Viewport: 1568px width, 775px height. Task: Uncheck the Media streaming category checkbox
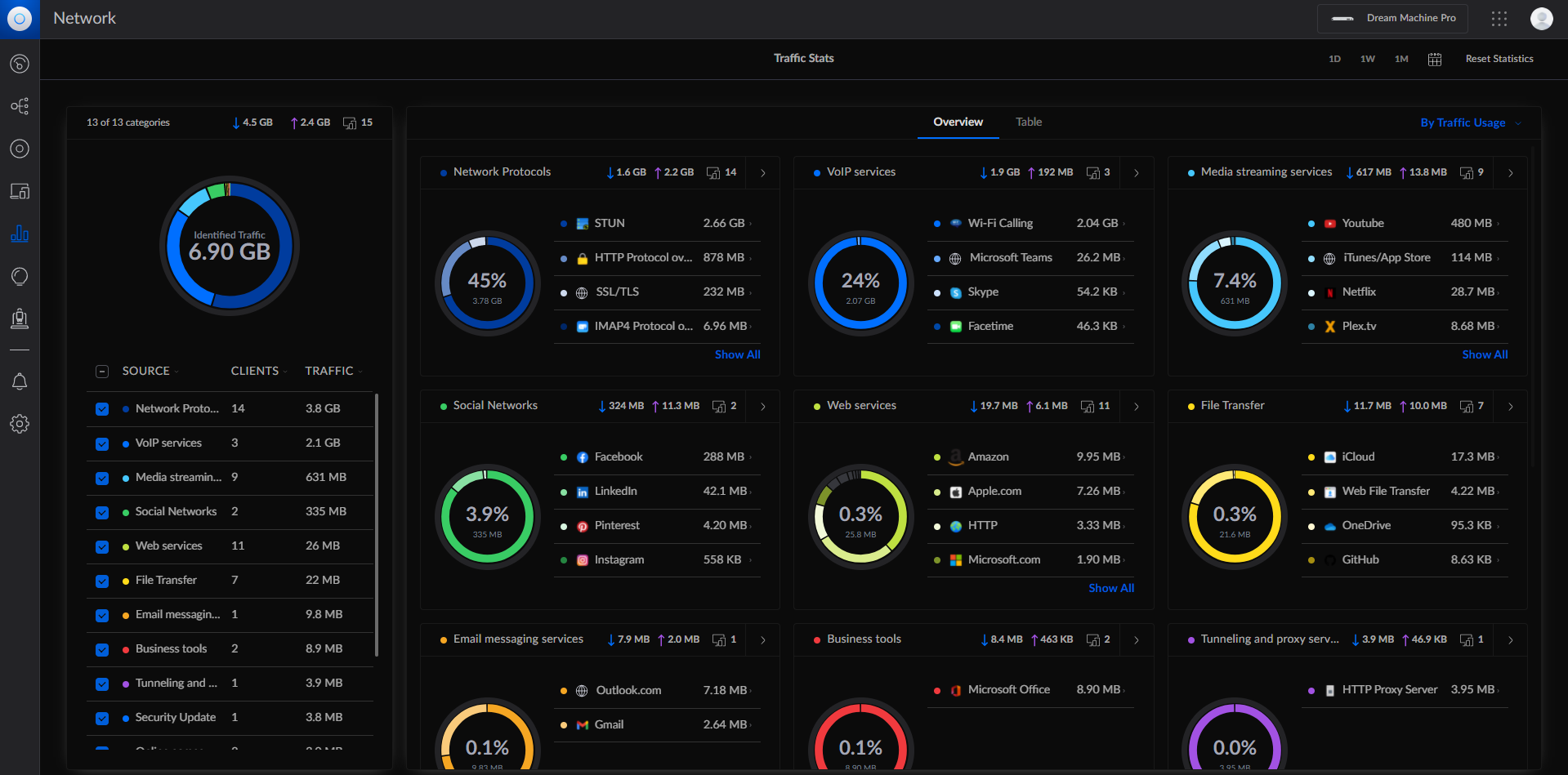[102, 478]
